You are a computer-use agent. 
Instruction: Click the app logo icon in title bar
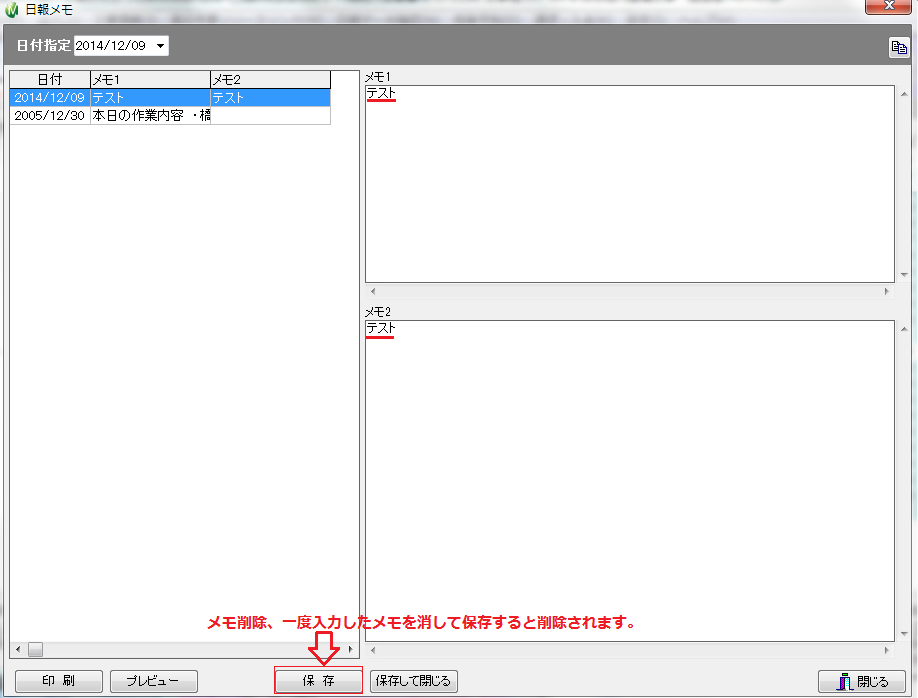[11, 10]
